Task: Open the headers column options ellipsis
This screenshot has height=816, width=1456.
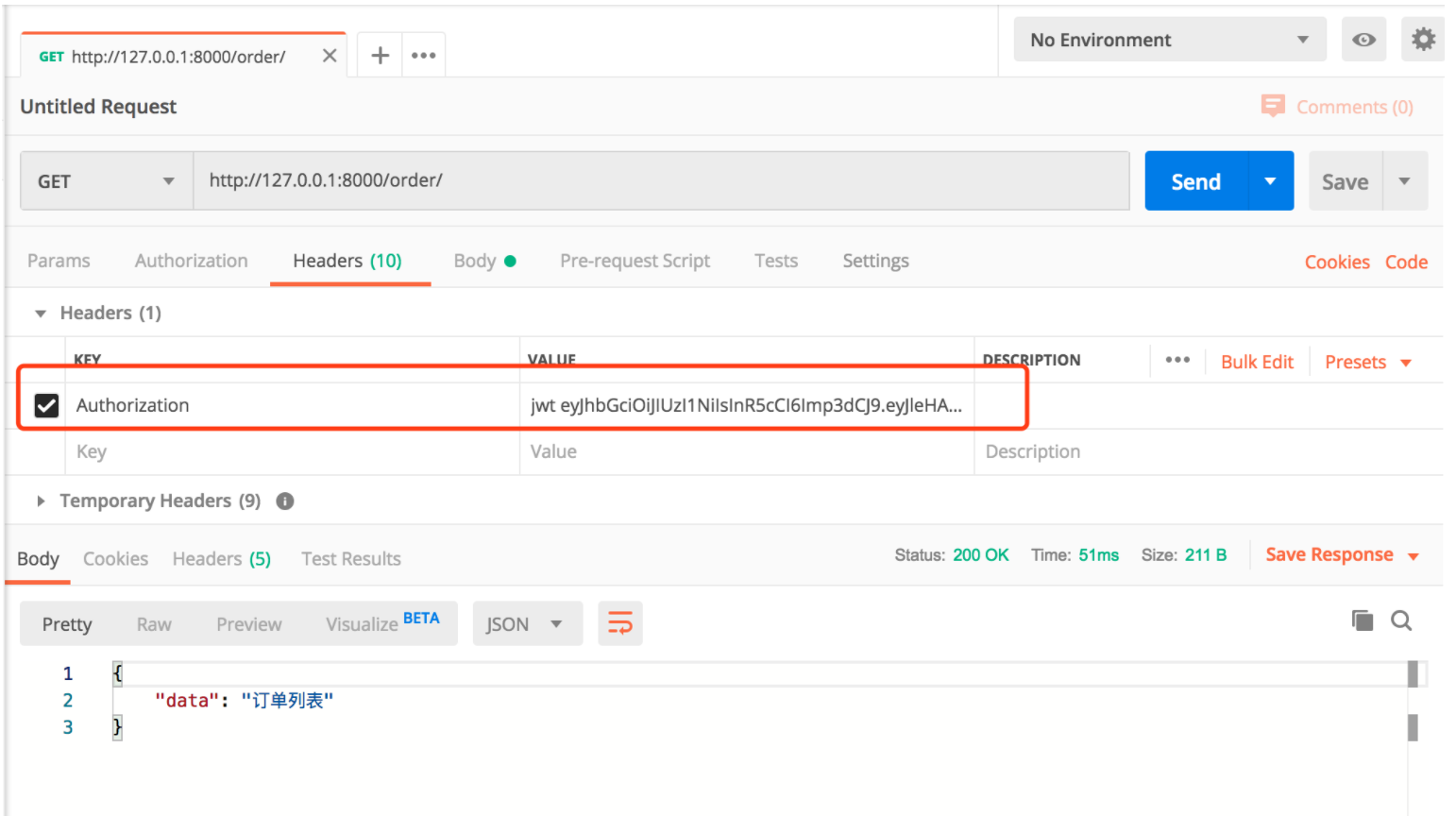Action: point(1177,360)
